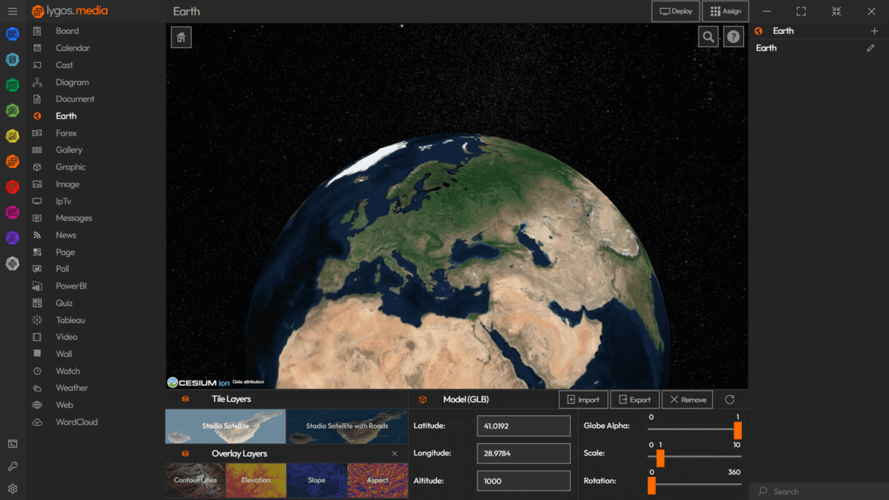Click the blue top workspace icon in sidebar

coord(12,34)
